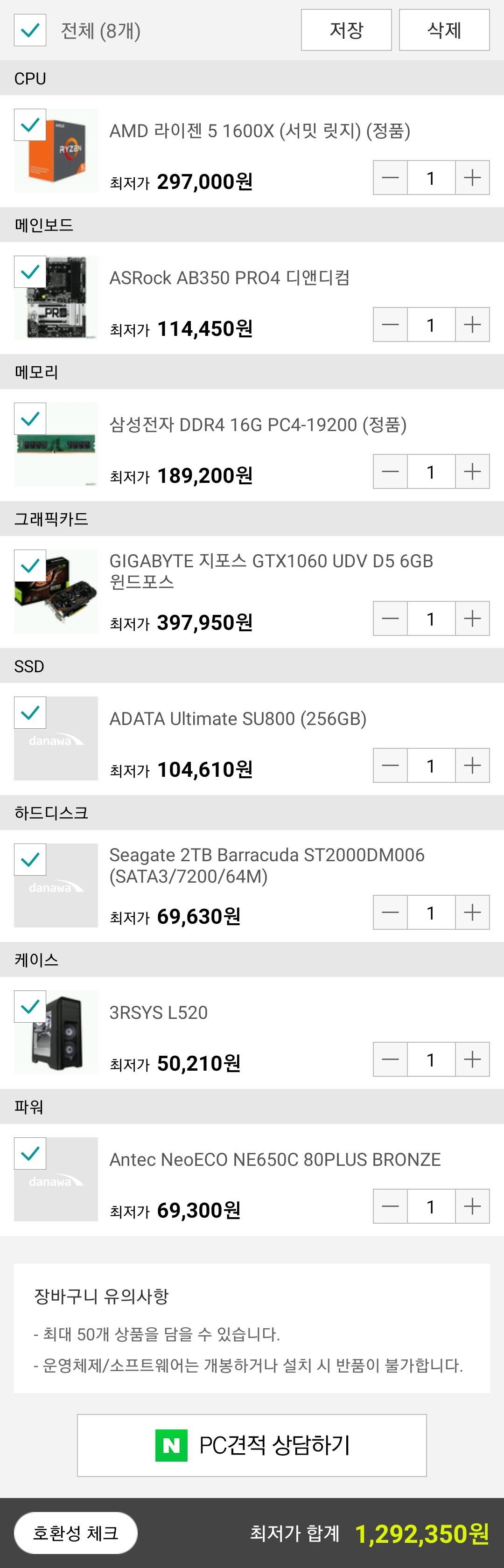
Task: Uncheck the AMD Ryzen CPU item
Action: (x=30, y=125)
